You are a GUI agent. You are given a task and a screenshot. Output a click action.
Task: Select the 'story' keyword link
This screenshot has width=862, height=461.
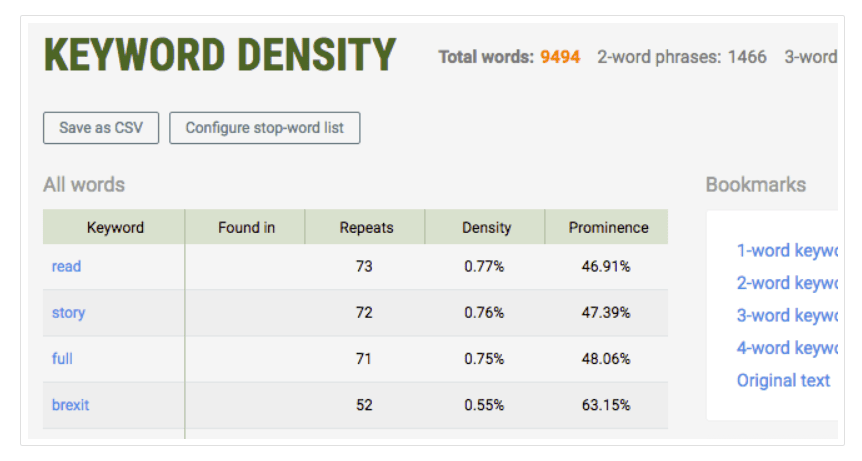pyautogui.click(x=69, y=313)
